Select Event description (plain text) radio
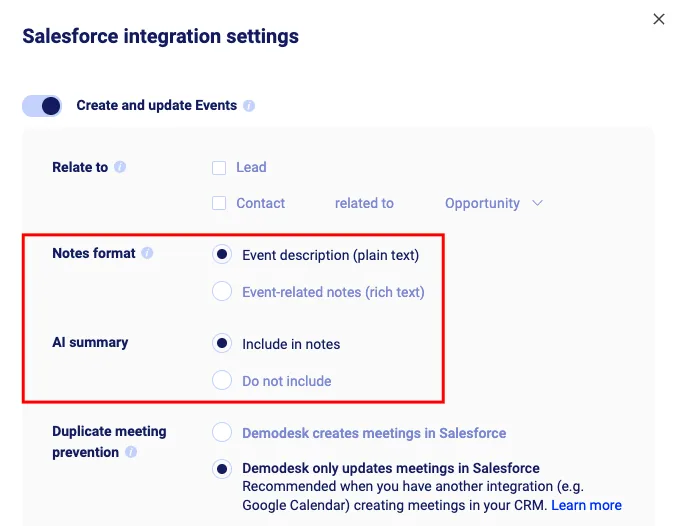Image resolution: width=676 pixels, height=526 pixels. (222, 255)
